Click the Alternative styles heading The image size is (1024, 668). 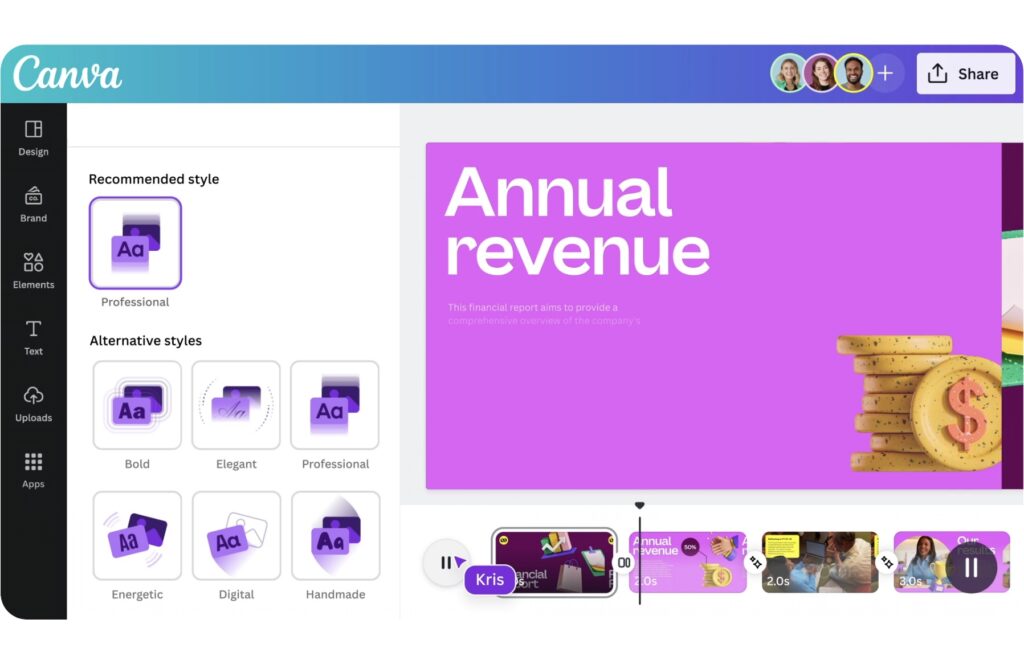pyautogui.click(x=146, y=340)
